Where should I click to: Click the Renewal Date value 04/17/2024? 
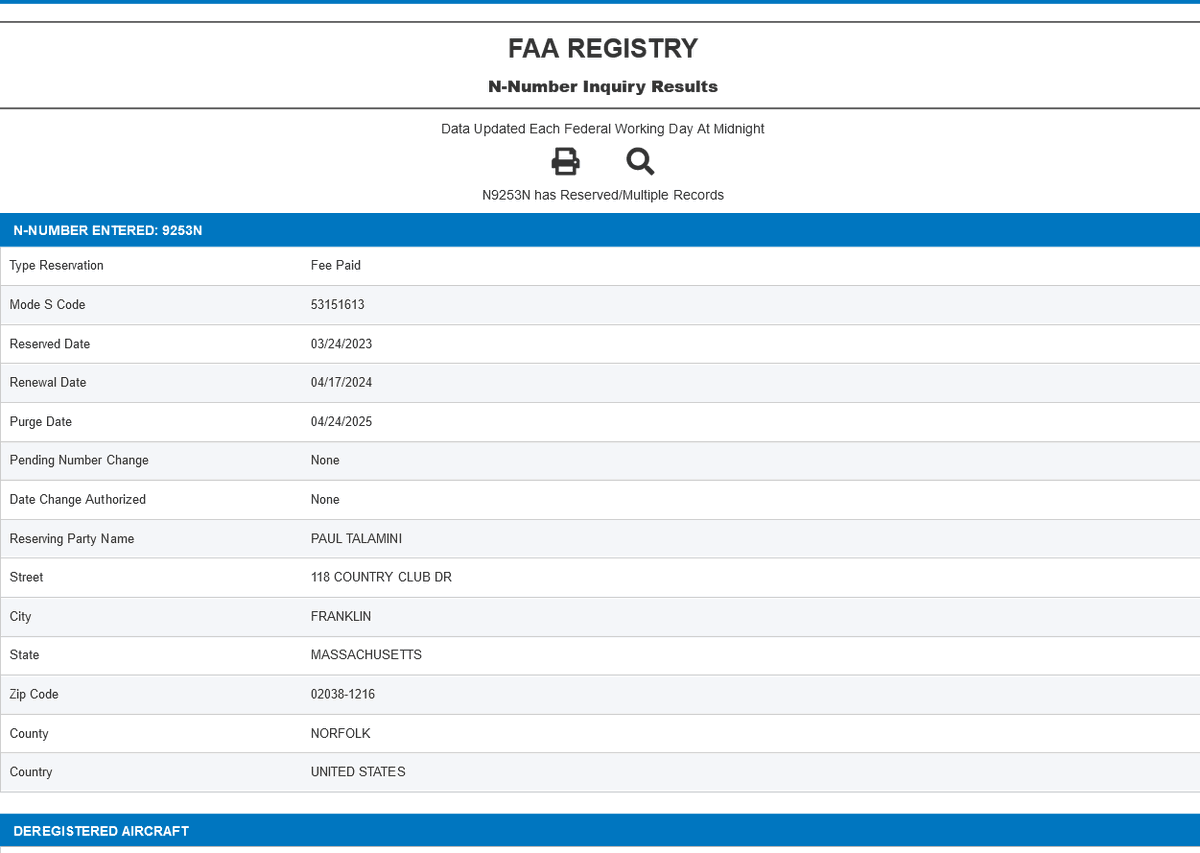[x=342, y=383]
